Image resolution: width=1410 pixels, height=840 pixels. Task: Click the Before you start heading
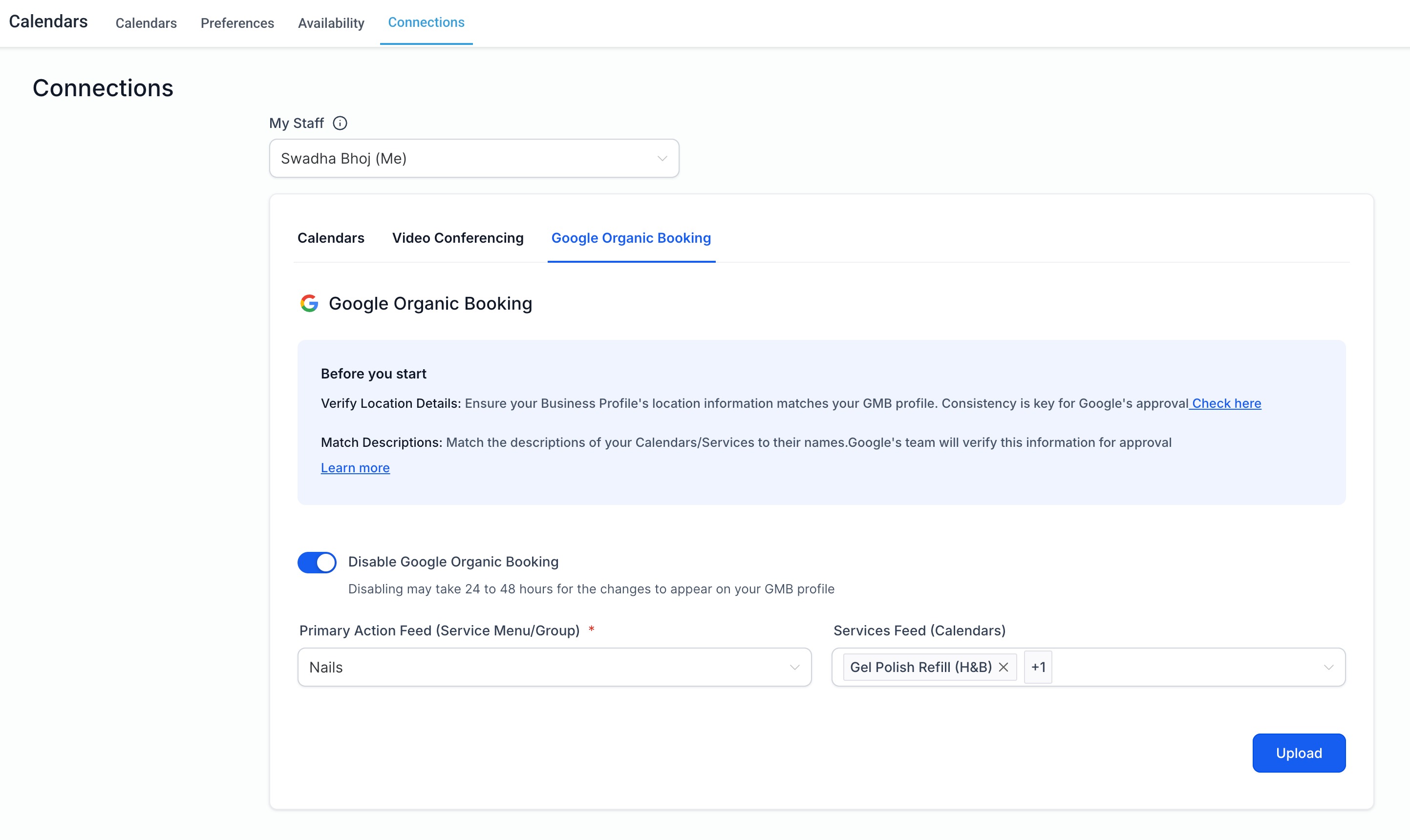click(x=374, y=374)
